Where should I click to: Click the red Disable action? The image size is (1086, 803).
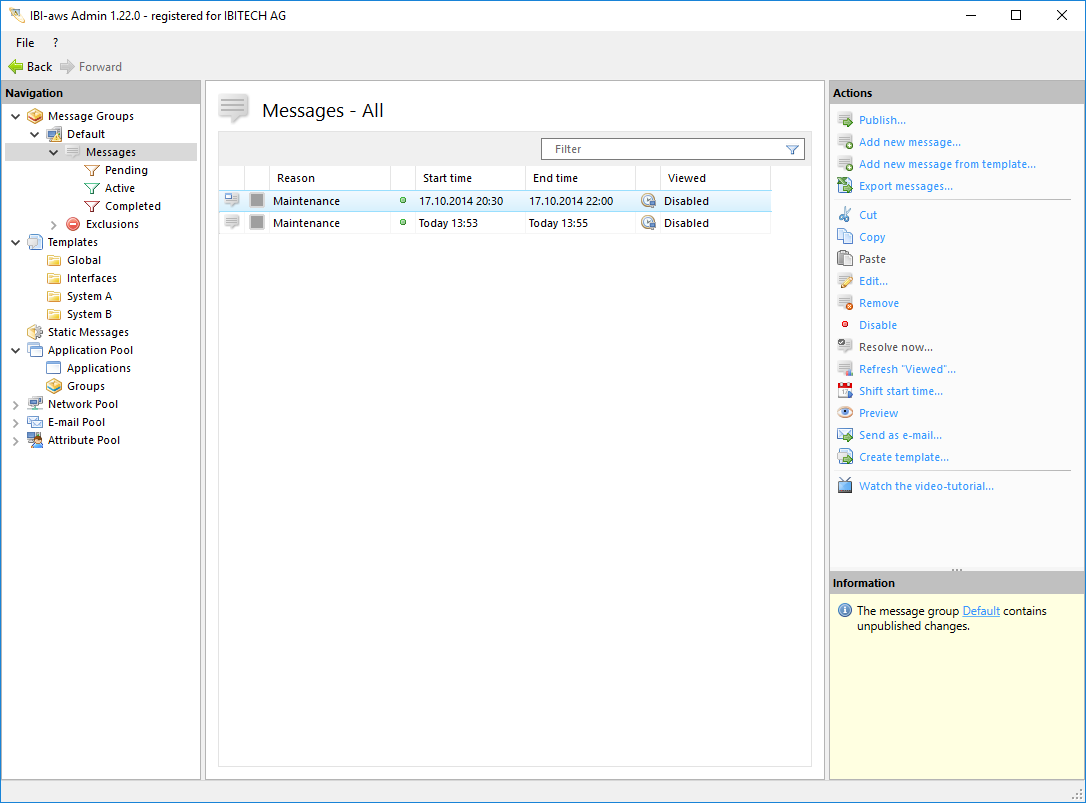tap(877, 325)
